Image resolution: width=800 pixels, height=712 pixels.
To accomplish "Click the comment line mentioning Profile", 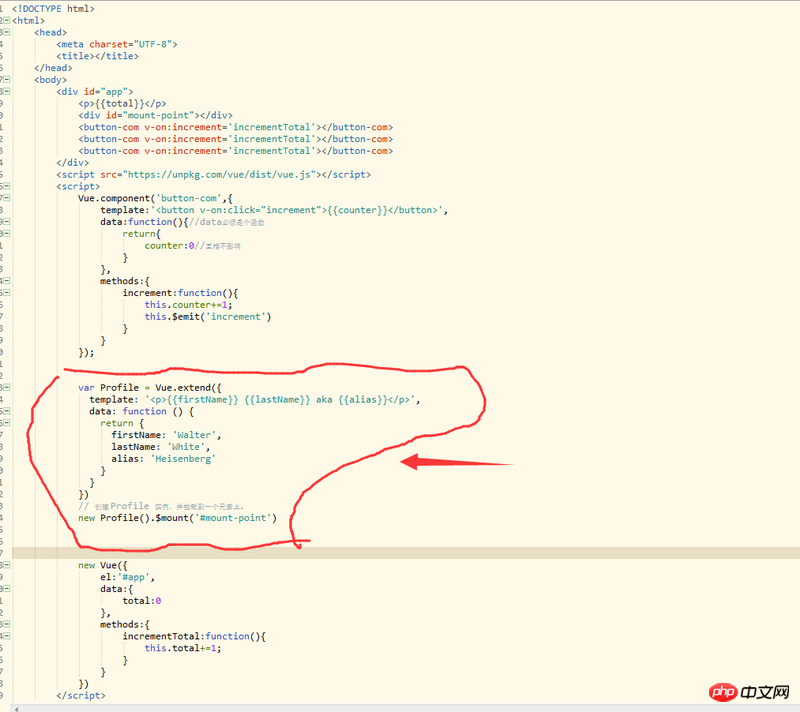I will point(161,506).
